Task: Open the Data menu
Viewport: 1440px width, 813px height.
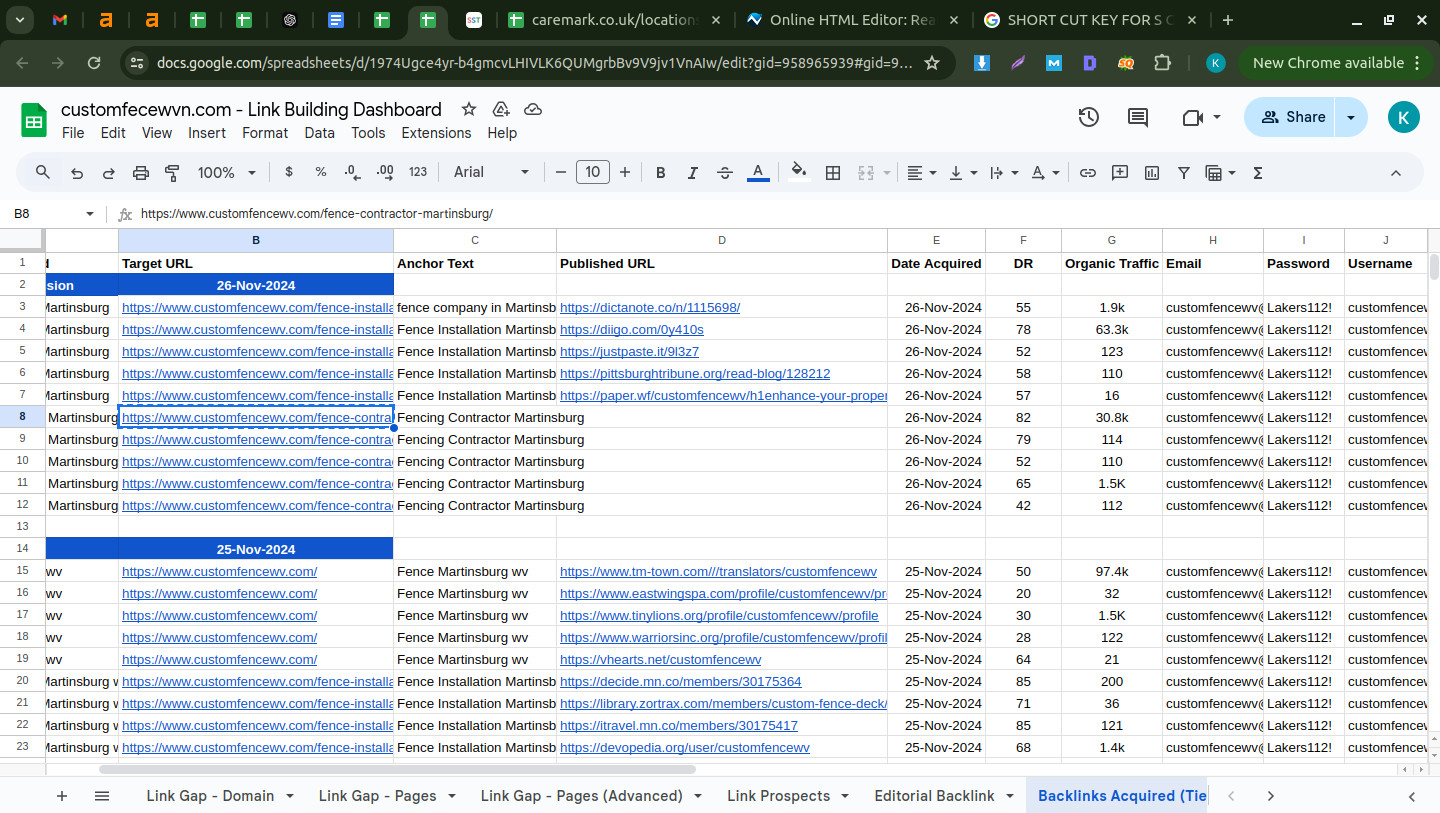Action: tap(320, 133)
